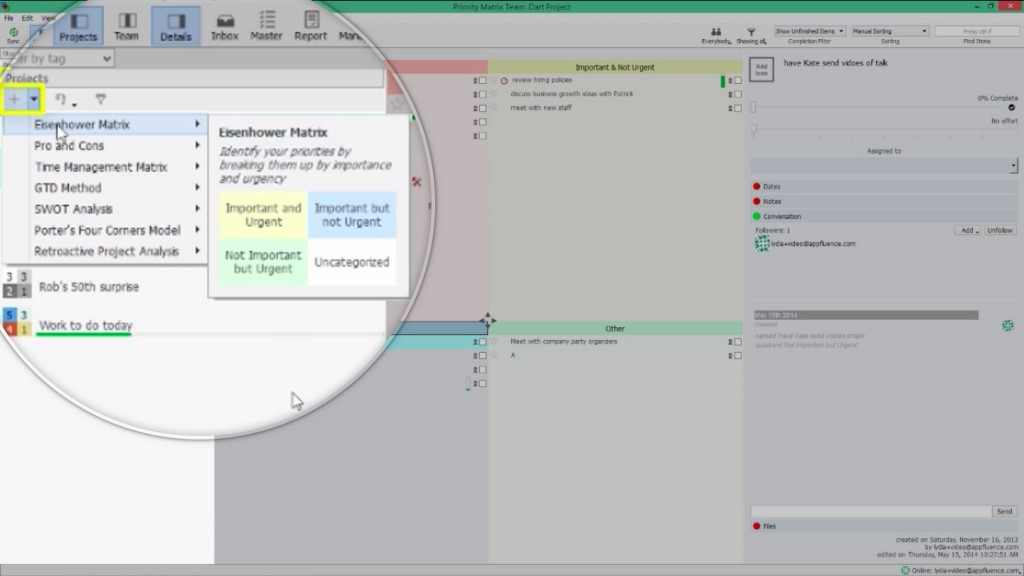Screen dimensions: 1024x576
Task: Check off meet with new staff item
Action: (x=738, y=108)
